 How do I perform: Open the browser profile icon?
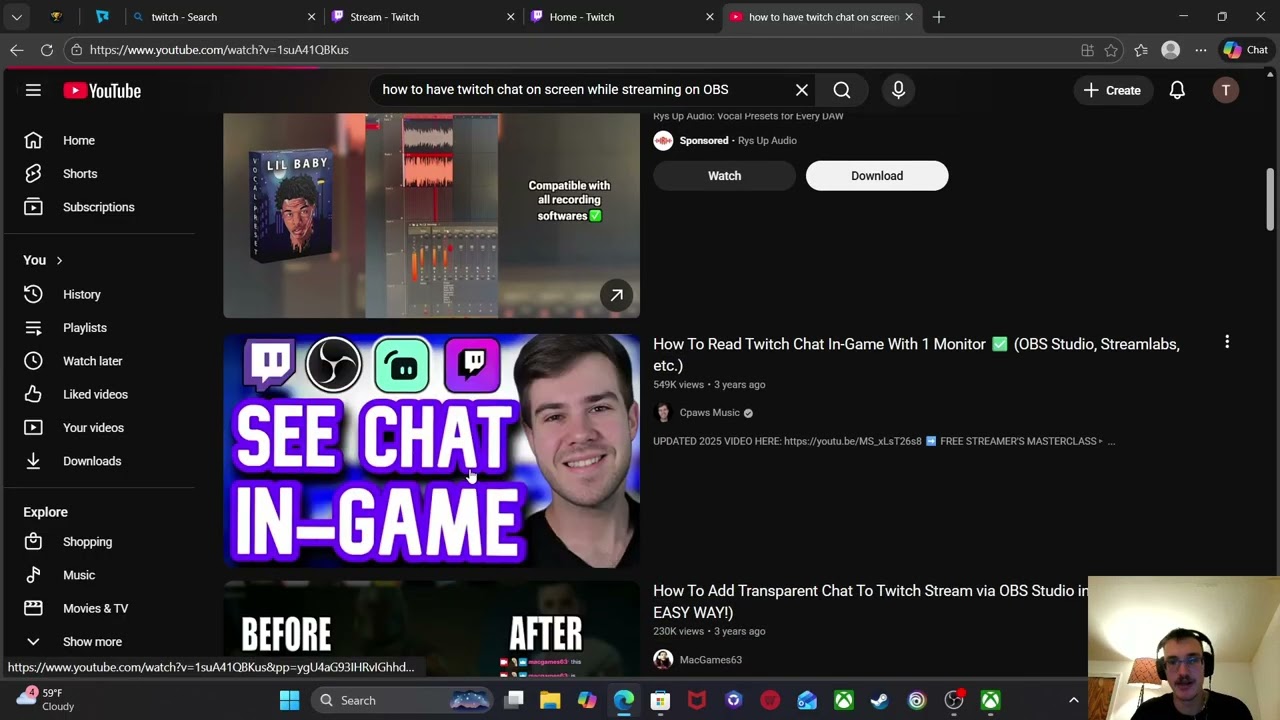click(x=1171, y=50)
